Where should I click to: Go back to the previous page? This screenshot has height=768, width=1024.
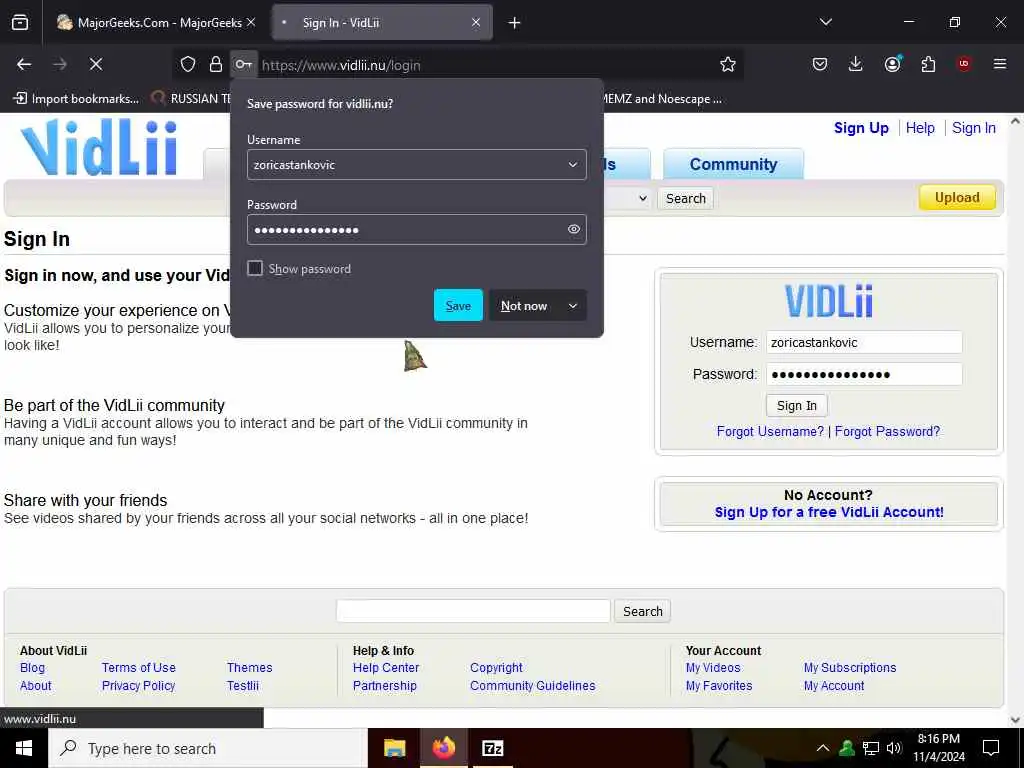coord(24,64)
